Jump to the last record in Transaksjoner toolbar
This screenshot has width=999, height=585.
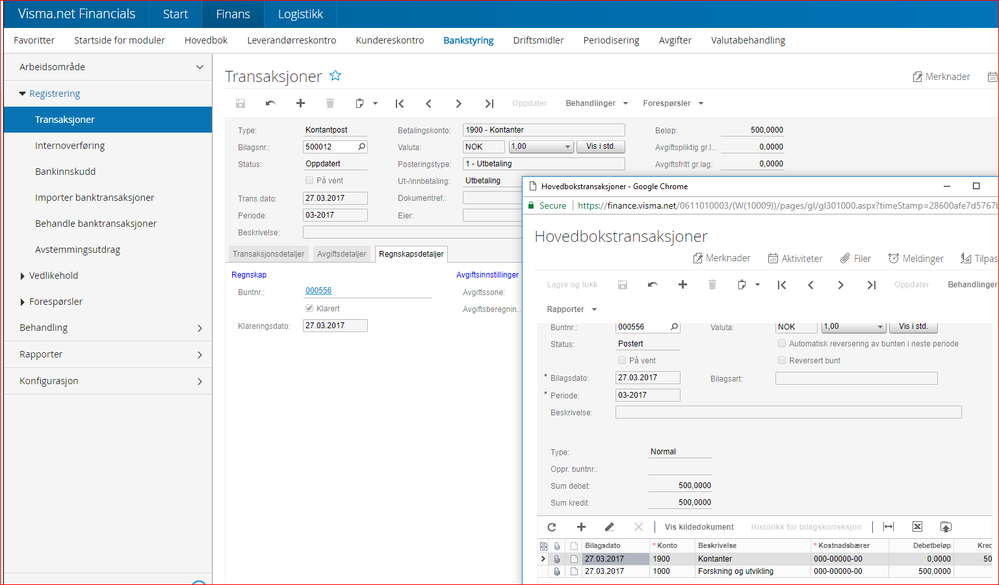pyautogui.click(x=489, y=103)
